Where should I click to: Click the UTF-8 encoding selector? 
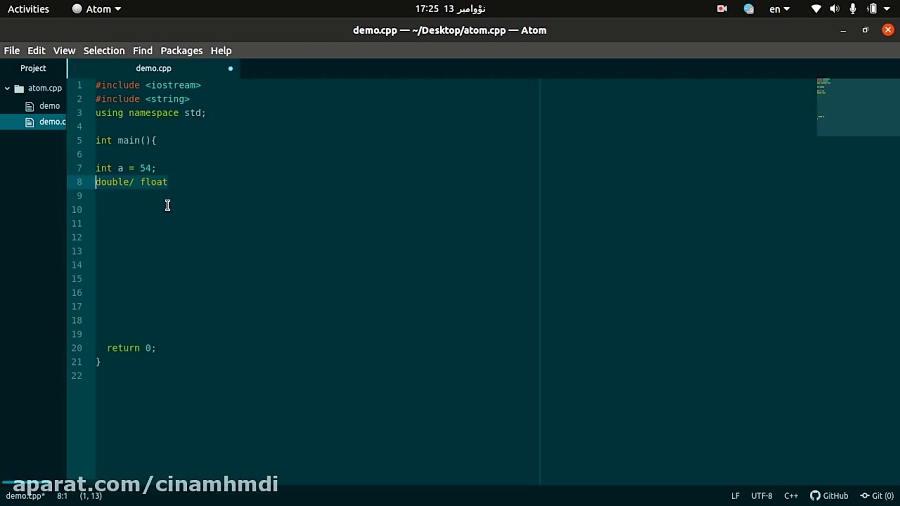[761, 496]
